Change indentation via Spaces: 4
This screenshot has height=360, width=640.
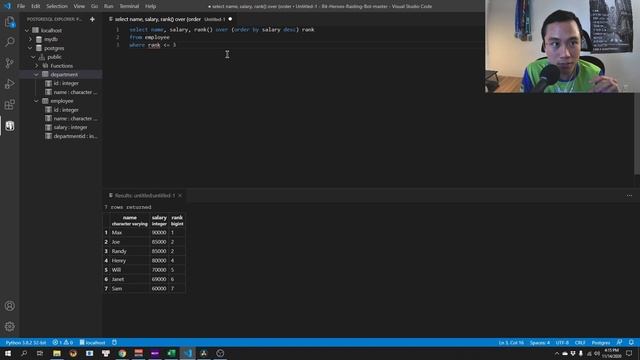pos(540,342)
